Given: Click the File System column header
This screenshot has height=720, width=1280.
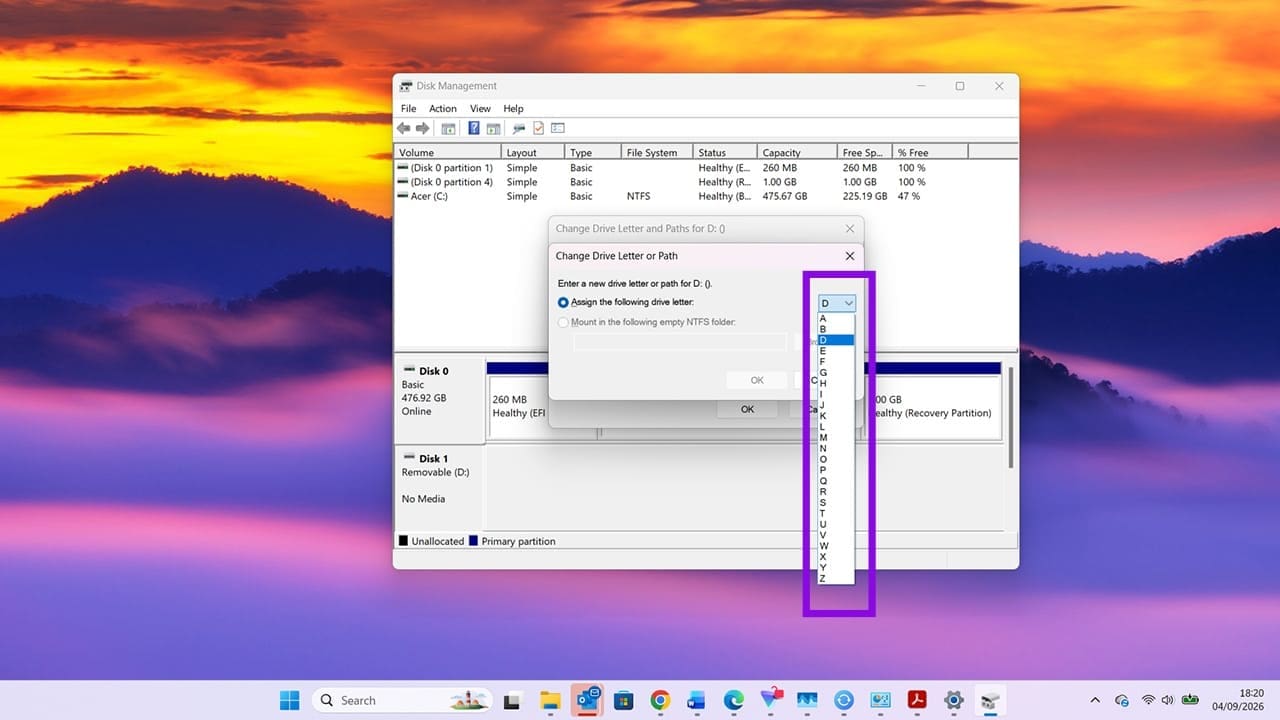Looking at the screenshot, I should click(657, 152).
